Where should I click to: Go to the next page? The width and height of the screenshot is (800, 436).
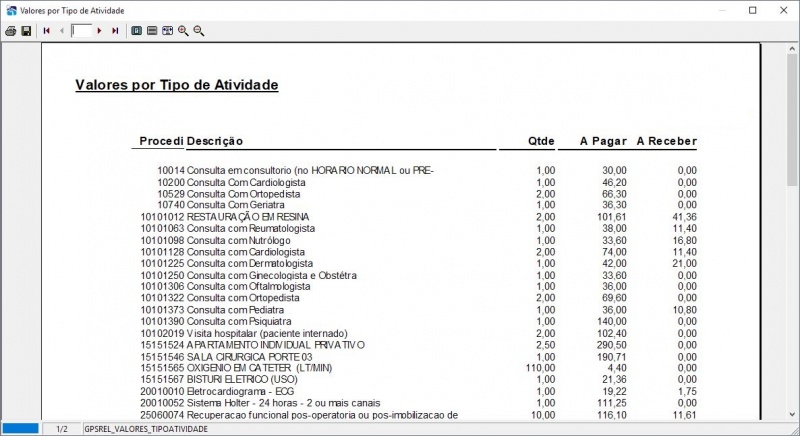point(99,31)
